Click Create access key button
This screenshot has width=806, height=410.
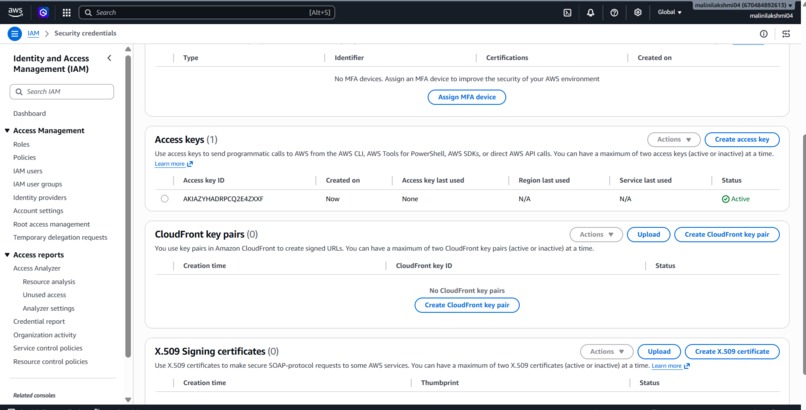pyautogui.click(x=742, y=139)
